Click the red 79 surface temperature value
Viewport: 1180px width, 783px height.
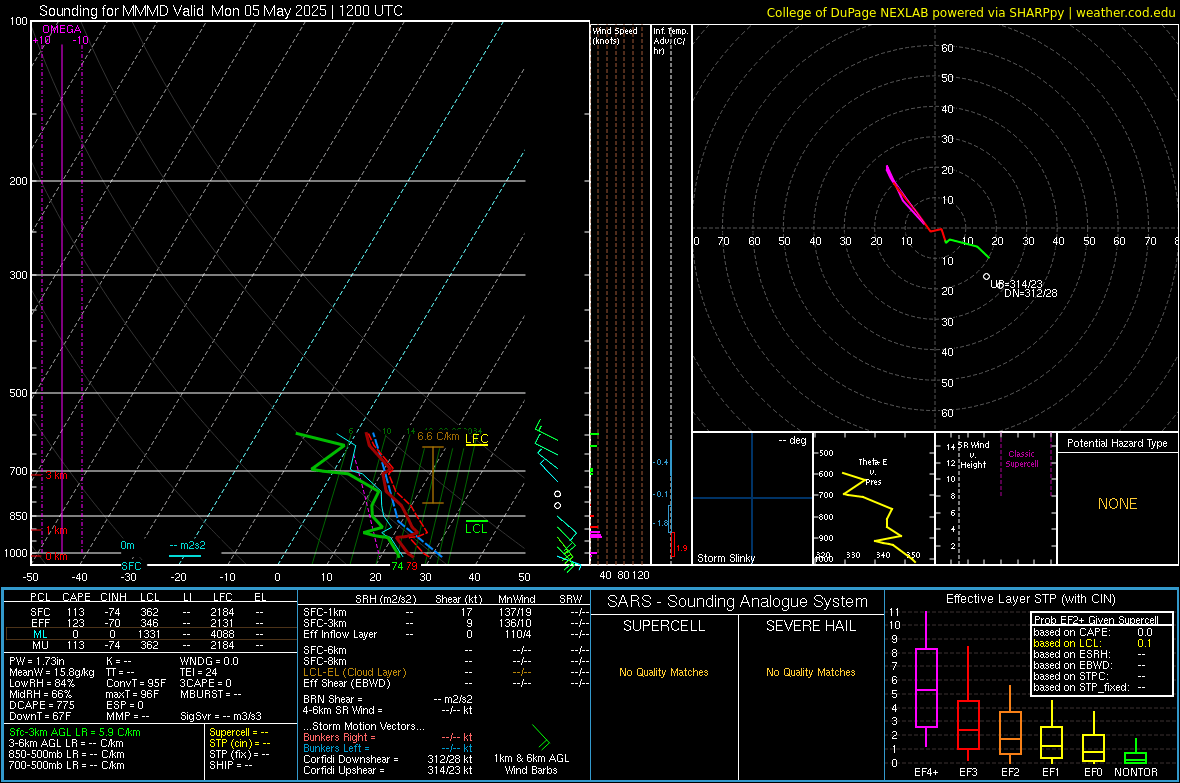pos(412,566)
